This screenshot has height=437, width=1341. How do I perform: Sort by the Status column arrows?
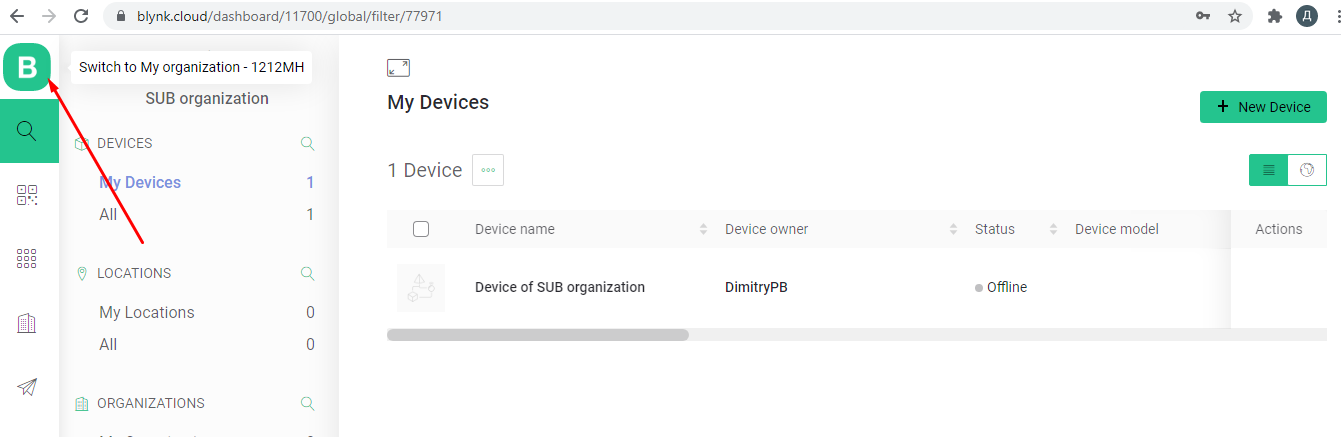[x=1053, y=229]
